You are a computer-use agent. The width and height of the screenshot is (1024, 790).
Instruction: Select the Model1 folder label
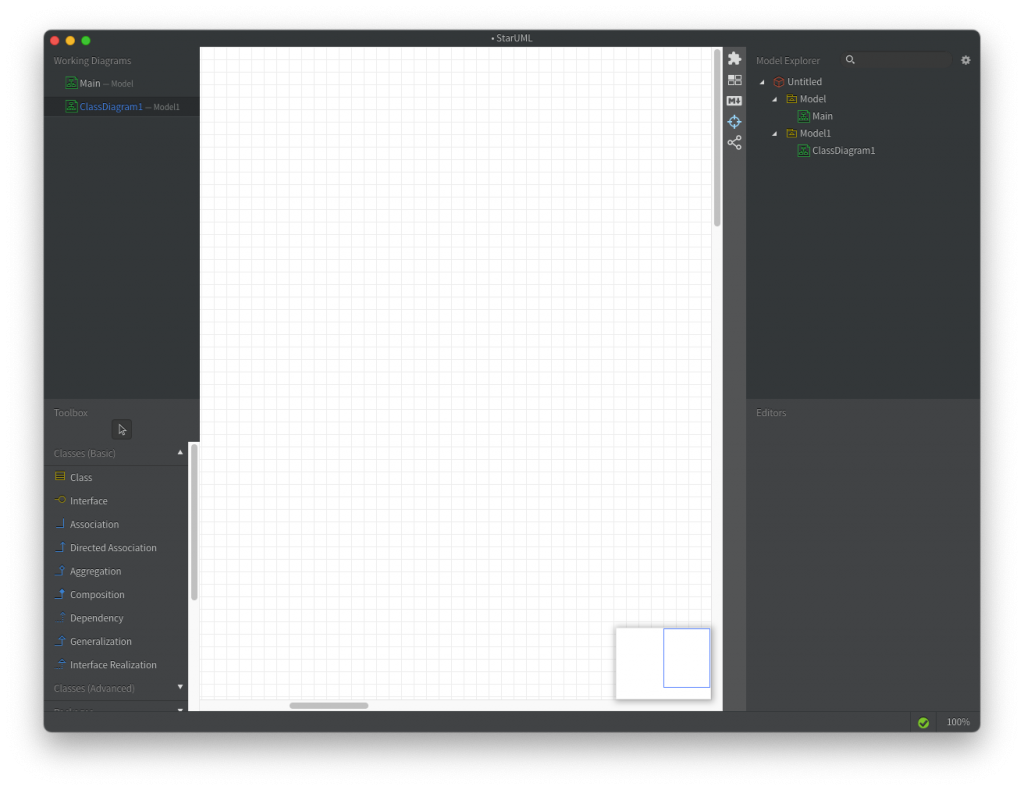(815, 133)
